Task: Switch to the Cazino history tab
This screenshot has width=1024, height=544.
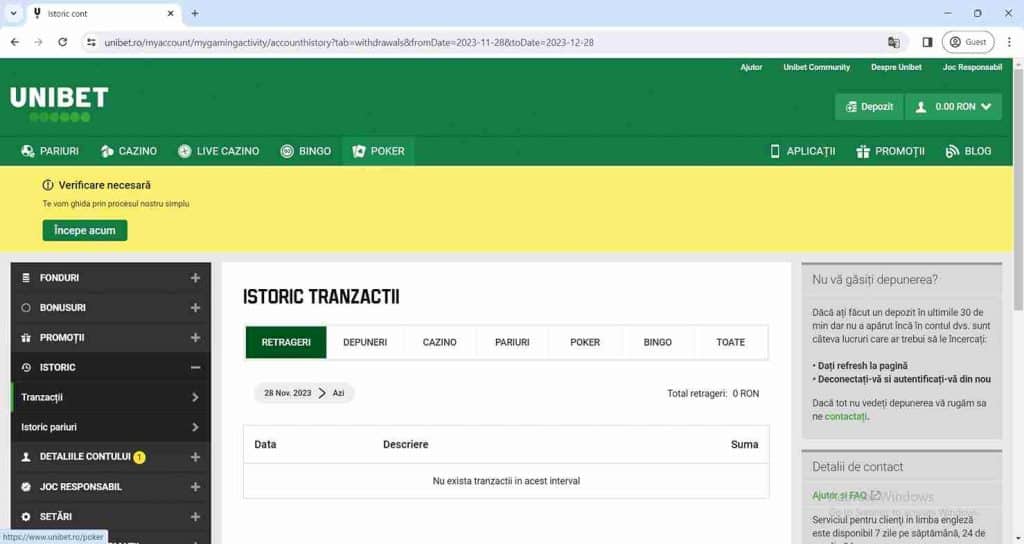Action: 440,342
